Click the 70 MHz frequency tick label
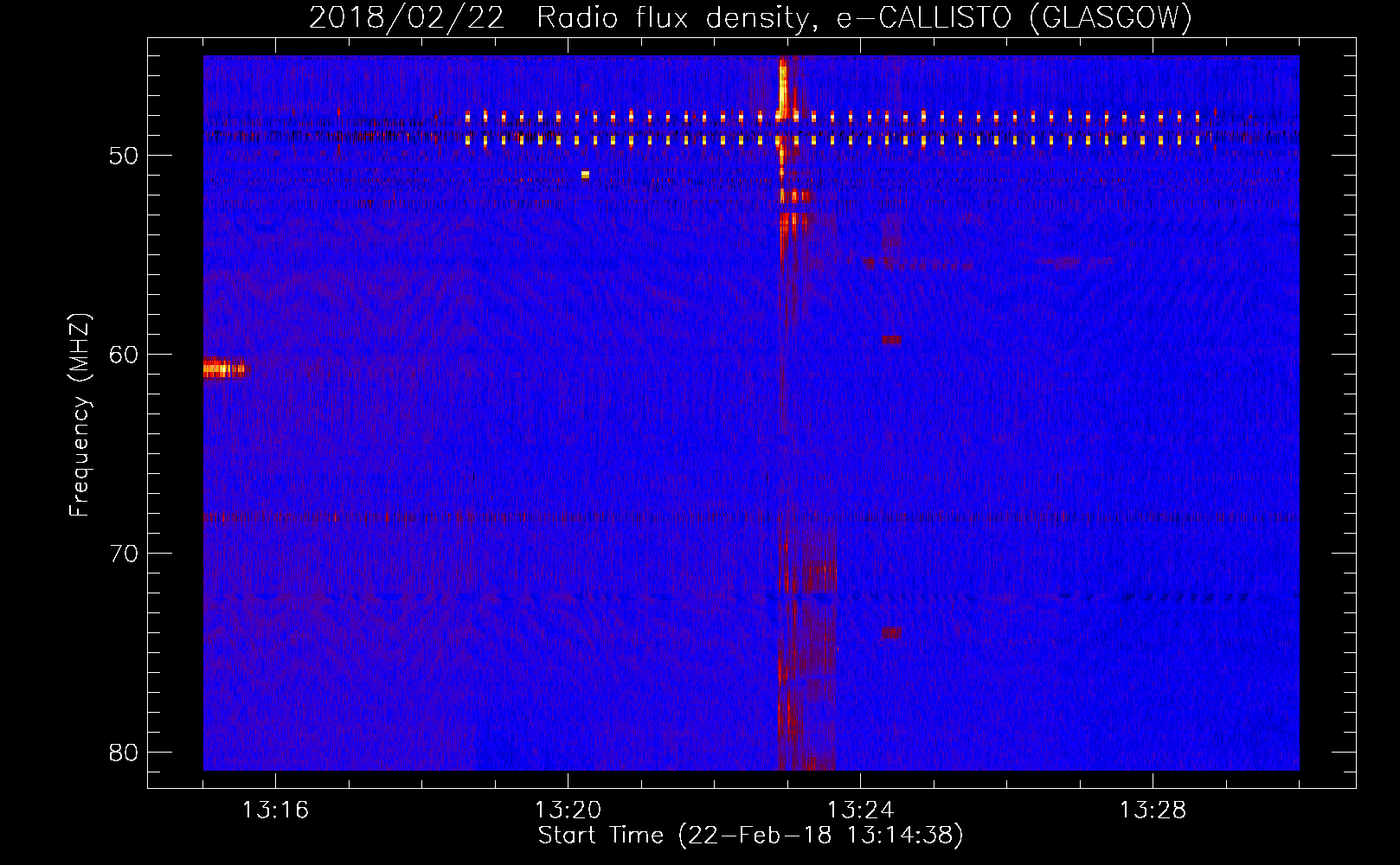The width and height of the screenshot is (1400, 865). [x=124, y=554]
